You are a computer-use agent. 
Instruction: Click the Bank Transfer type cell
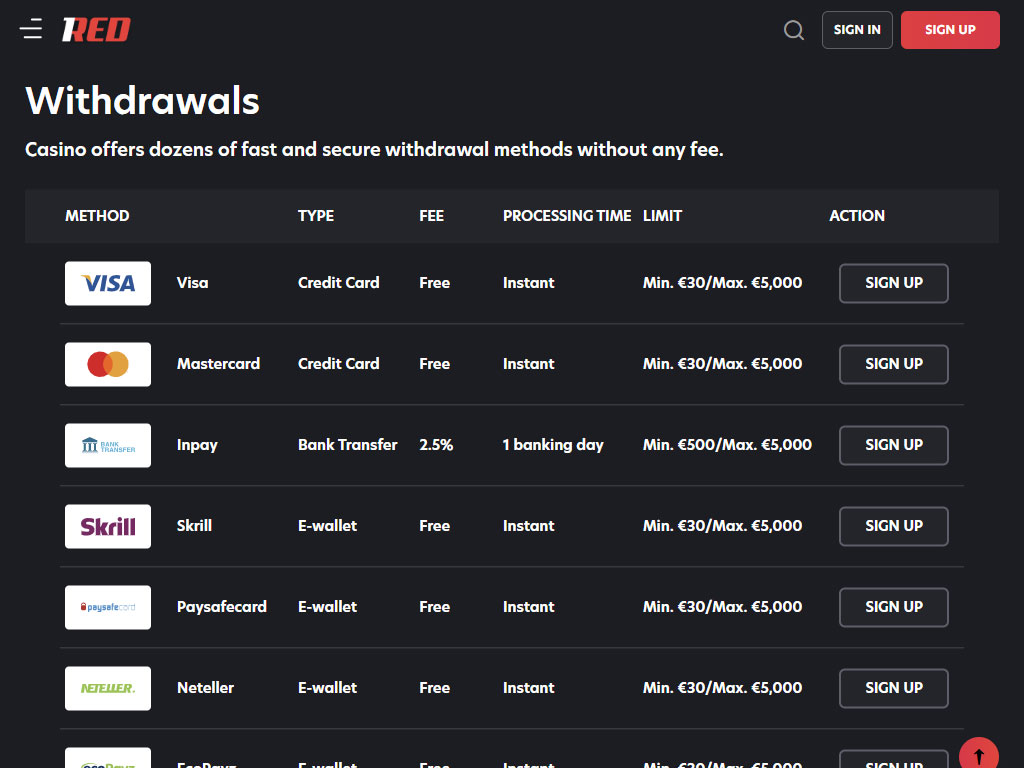pos(347,445)
